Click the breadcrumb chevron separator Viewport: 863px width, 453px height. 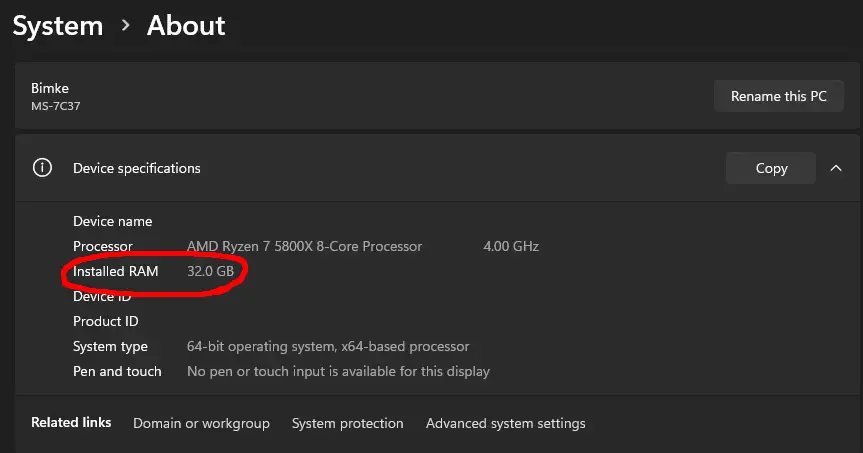(126, 25)
